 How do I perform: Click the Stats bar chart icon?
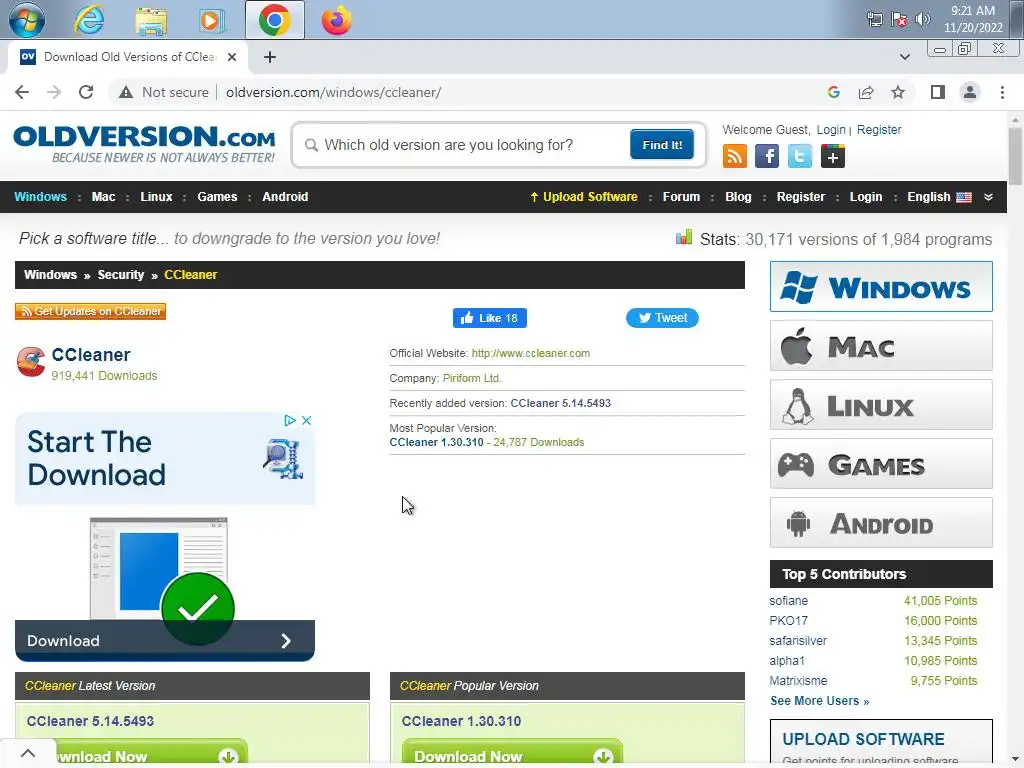(x=684, y=238)
